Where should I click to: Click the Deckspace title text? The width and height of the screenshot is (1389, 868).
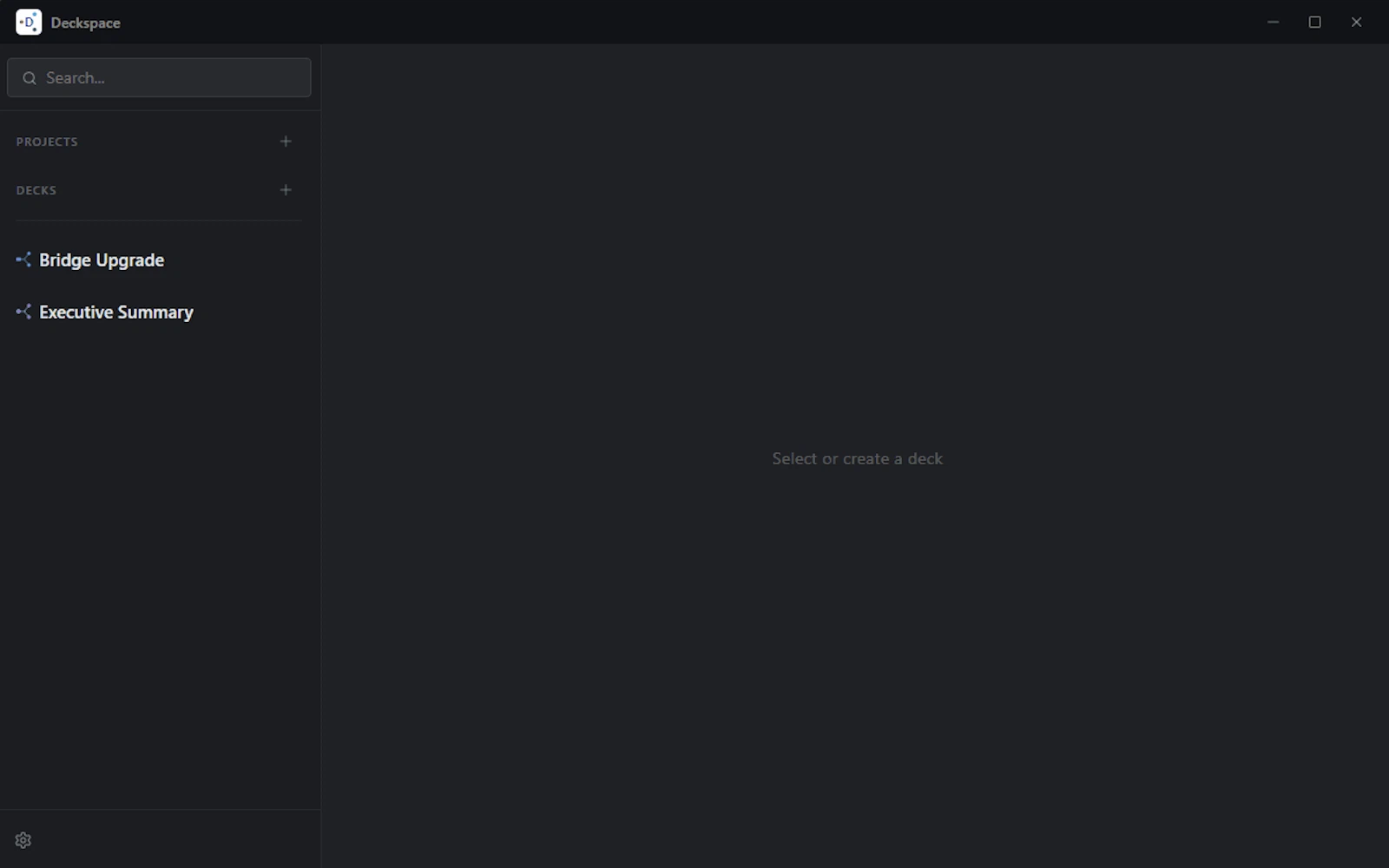click(x=85, y=23)
